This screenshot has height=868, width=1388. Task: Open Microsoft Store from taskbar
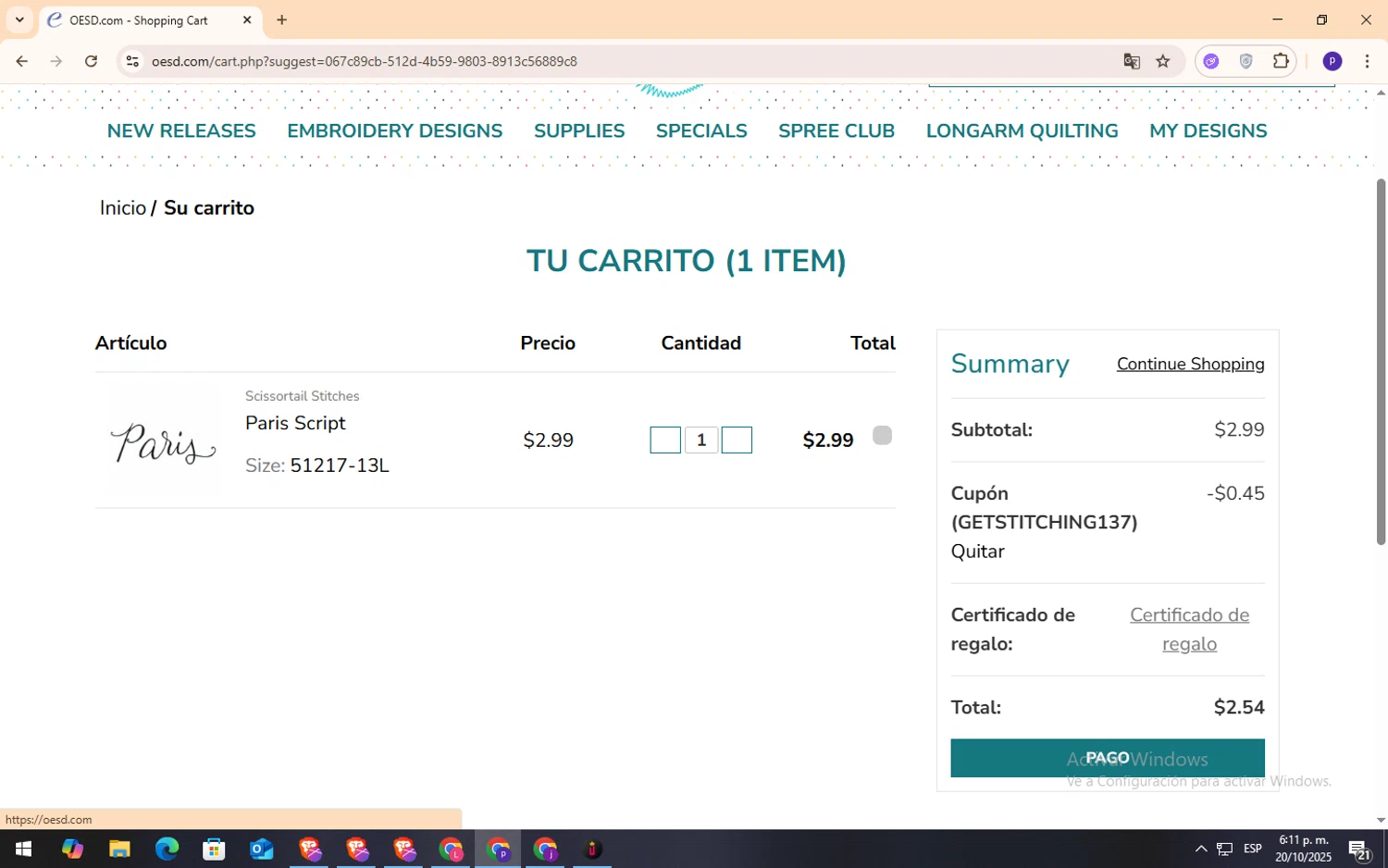pos(214,849)
